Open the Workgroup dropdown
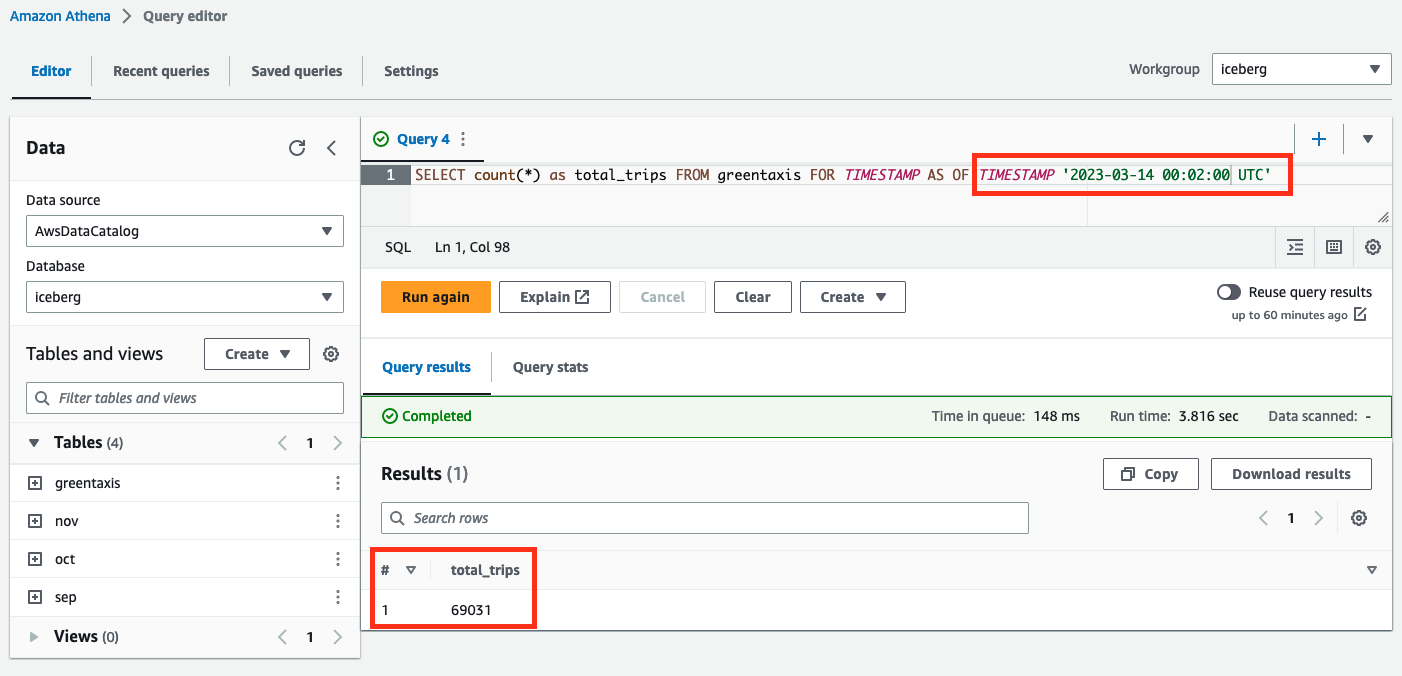The image size is (1402, 676). [x=1301, y=69]
